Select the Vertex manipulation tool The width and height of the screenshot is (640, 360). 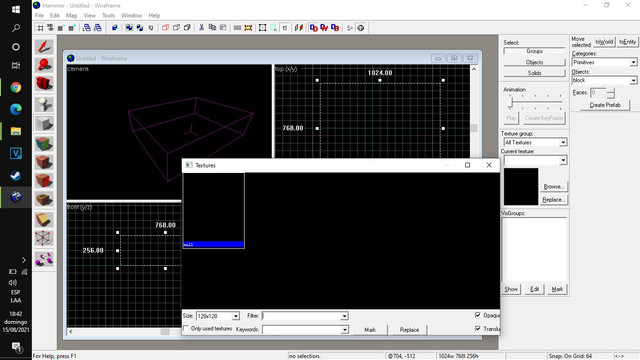[x=44, y=238]
